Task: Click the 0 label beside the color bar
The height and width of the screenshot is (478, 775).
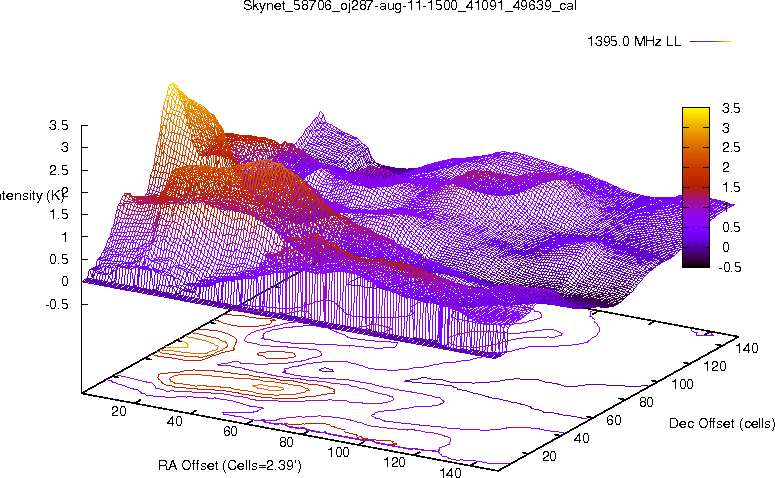Action: tap(726, 247)
